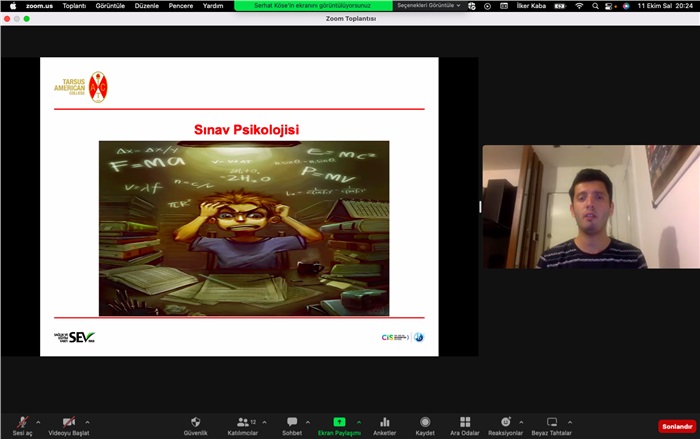The height and width of the screenshot is (439, 700).
Task: Open Control Center icon in menu bar
Action: tap(609, 6)
